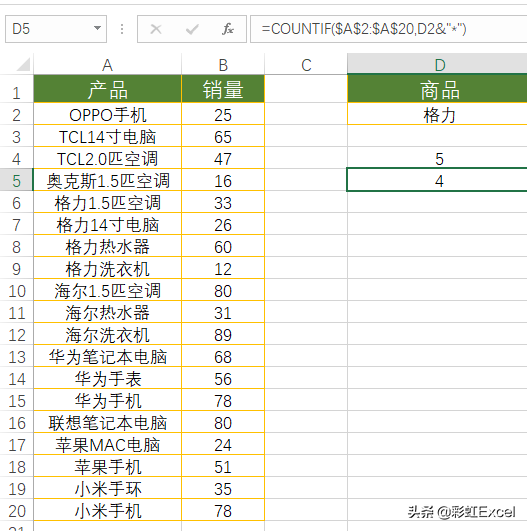Click active cell D5 showing 4
527x531 pixels.
coord(437,180)
